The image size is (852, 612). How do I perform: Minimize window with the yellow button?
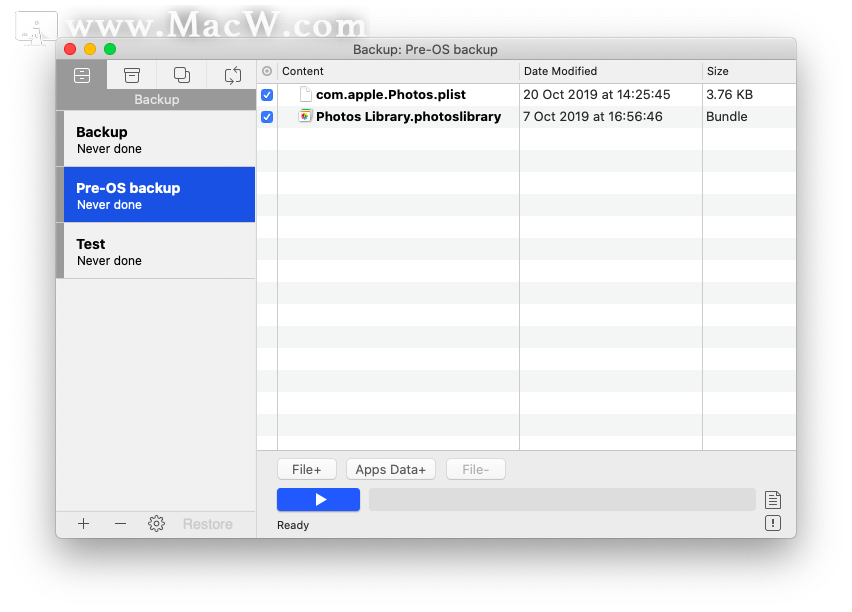[x=90, y=49]
